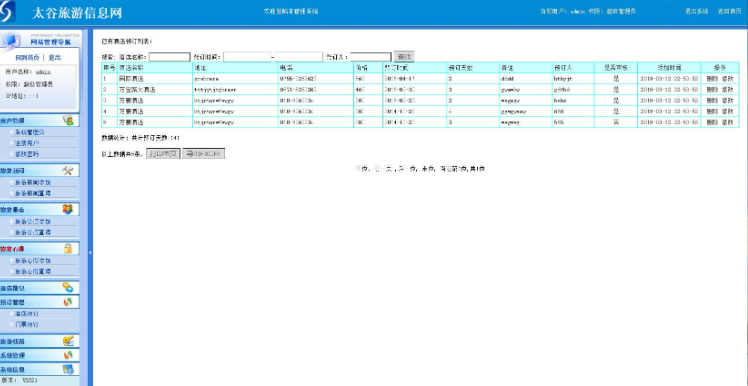Screen dimensions: 748x386
Task: Click the 预订天数 column header
Action: (x=473, y=68)
